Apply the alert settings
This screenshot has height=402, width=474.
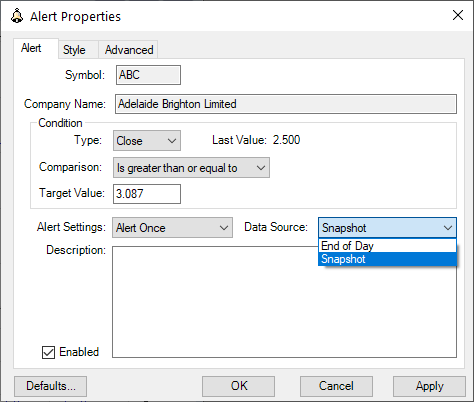pos(429,386)
